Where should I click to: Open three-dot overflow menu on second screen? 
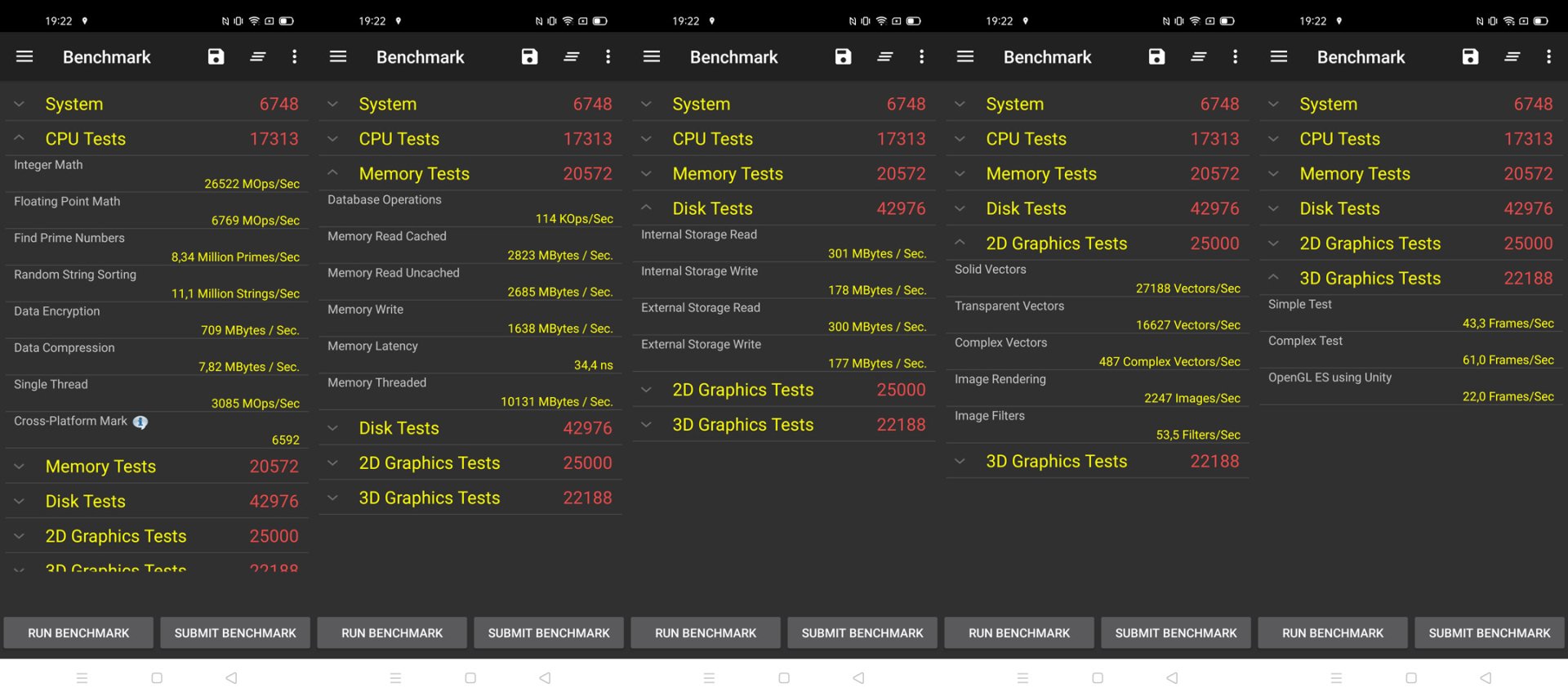coord(608,56)
